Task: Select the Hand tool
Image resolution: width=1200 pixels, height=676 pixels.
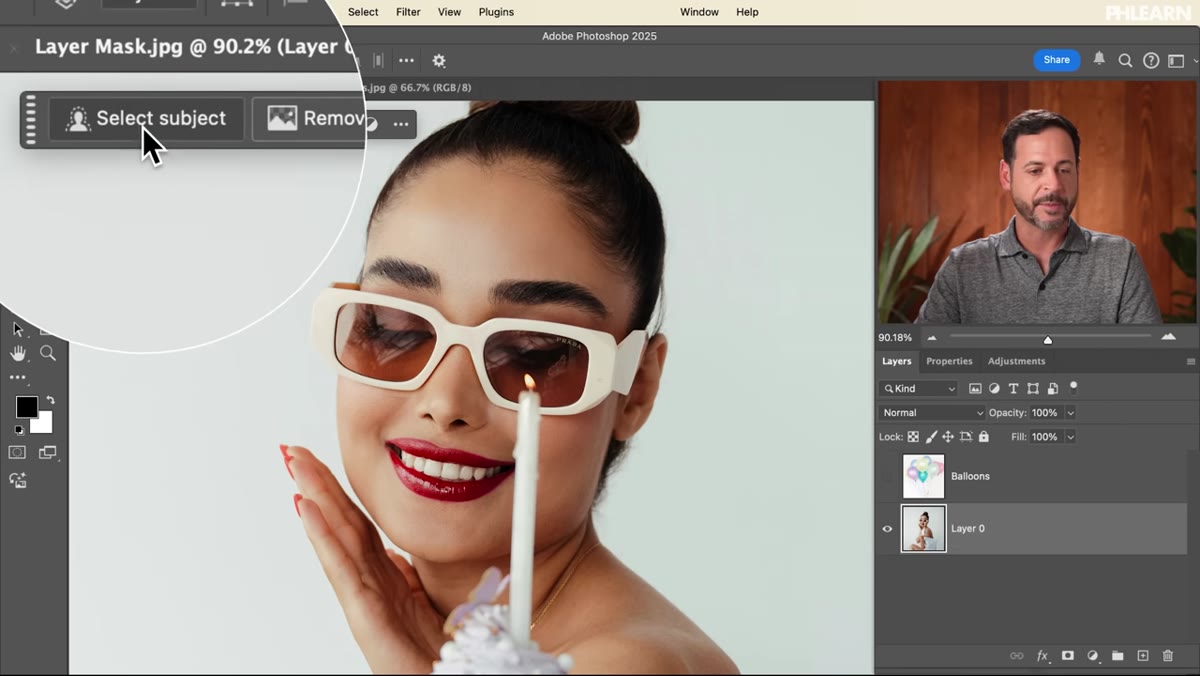Action: coord(18,353)
